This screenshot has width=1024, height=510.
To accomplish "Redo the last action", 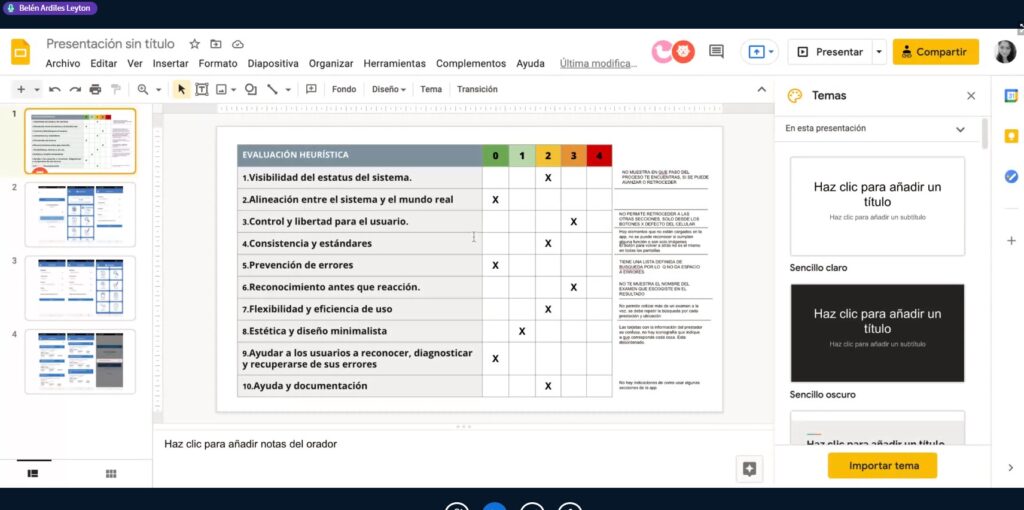I will [75, 89].
